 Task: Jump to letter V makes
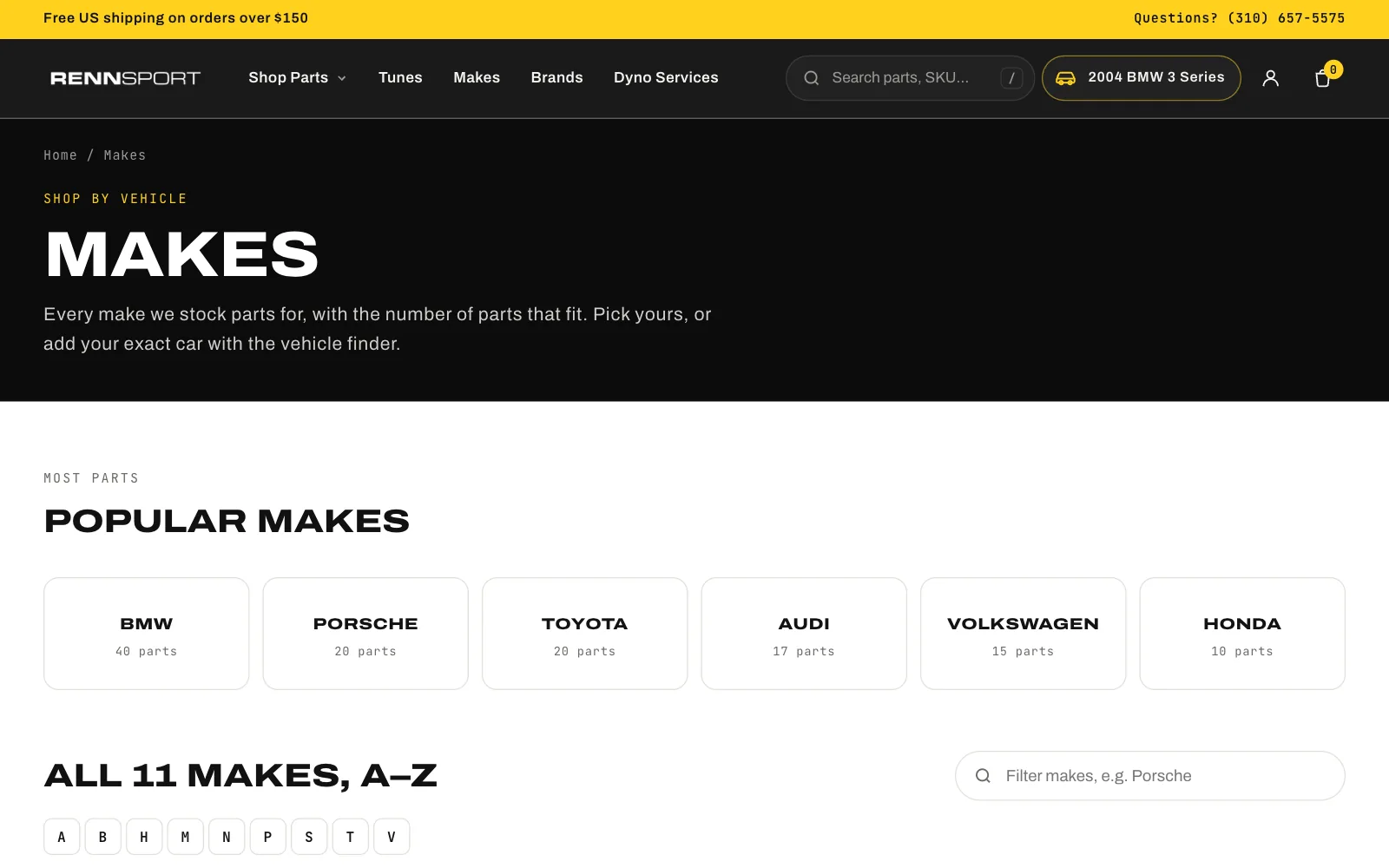pos(392,837)
